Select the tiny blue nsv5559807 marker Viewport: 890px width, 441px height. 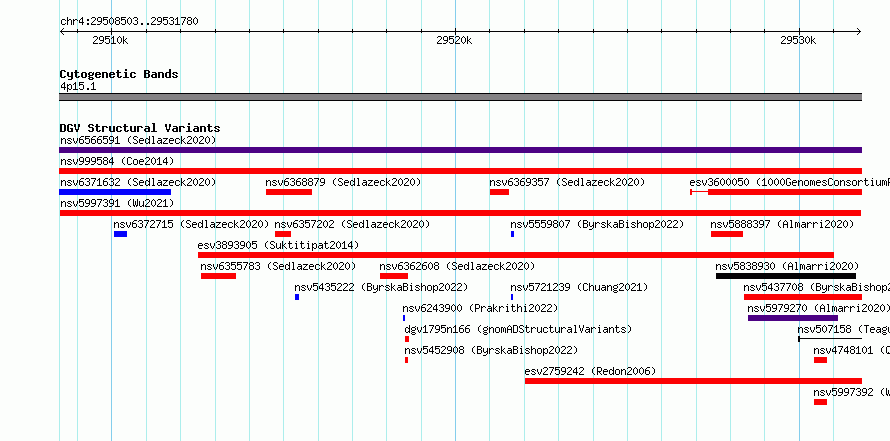point(513,234)
